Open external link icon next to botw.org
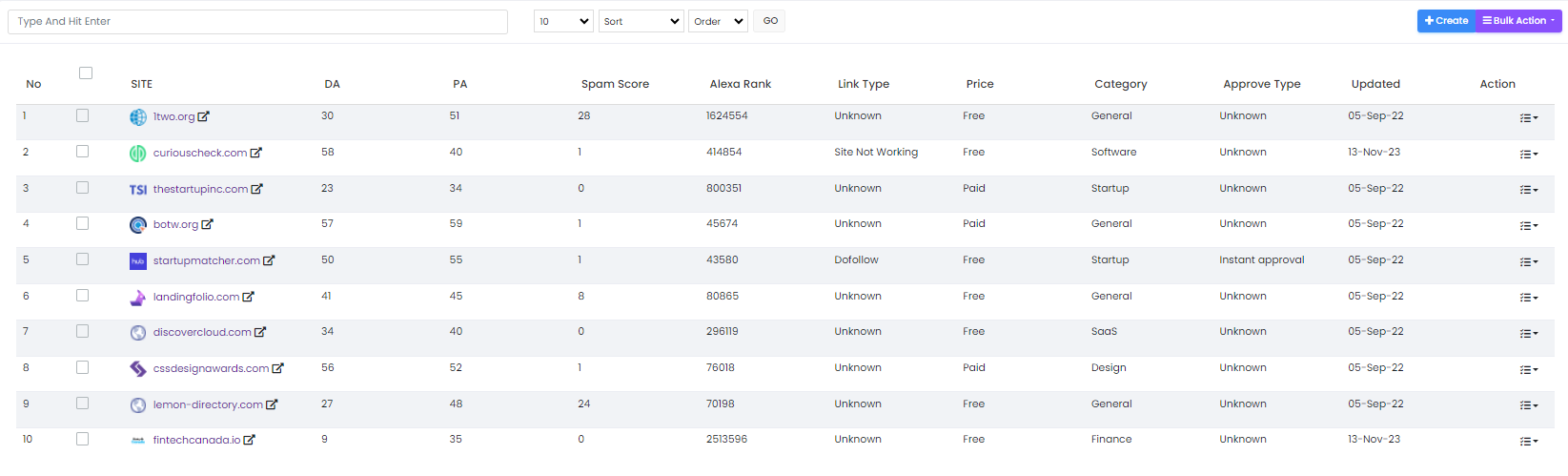Screen dimensions: 1568x476 [207, 224]
